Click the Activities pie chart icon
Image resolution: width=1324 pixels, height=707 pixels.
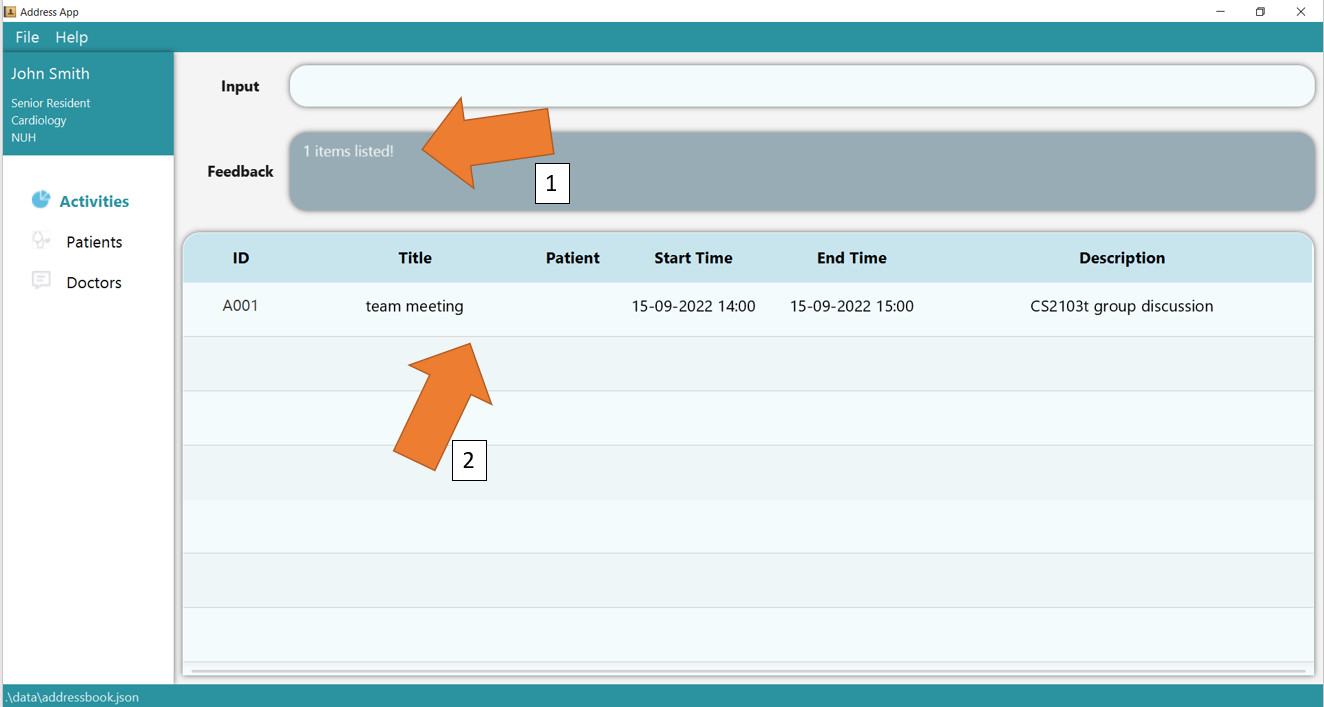point(40,200)
